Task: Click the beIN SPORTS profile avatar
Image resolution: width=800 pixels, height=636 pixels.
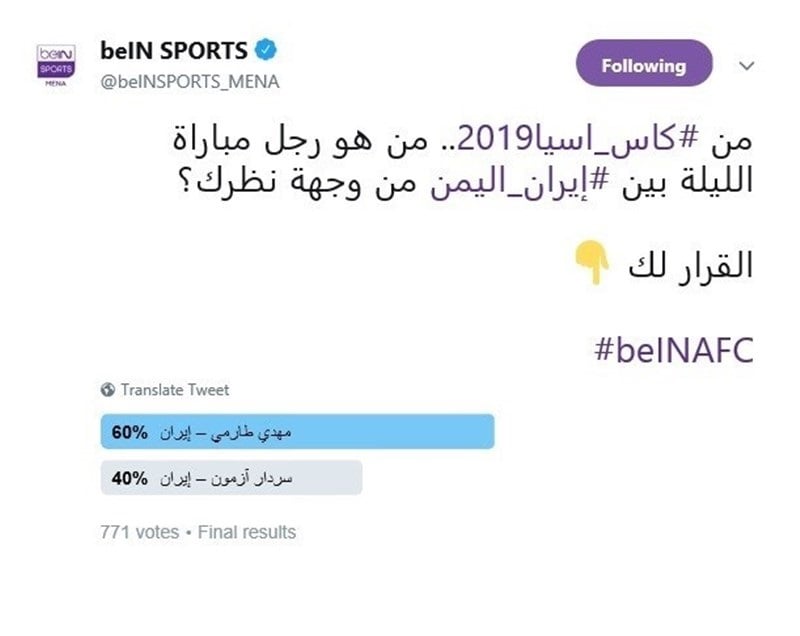Action: point(53,62)
